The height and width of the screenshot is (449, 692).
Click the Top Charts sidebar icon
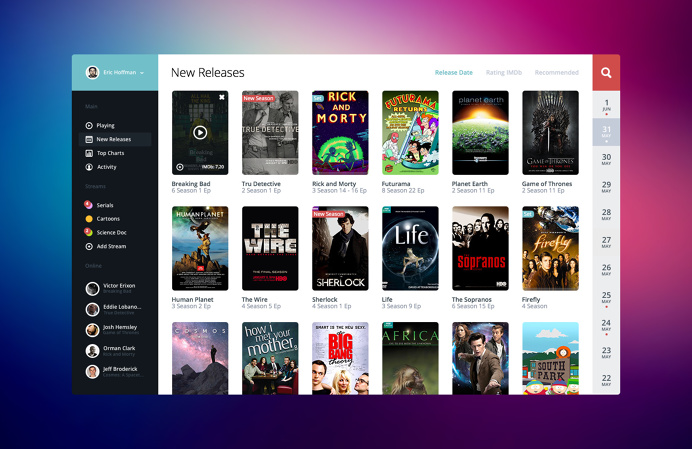coord(89,153)
